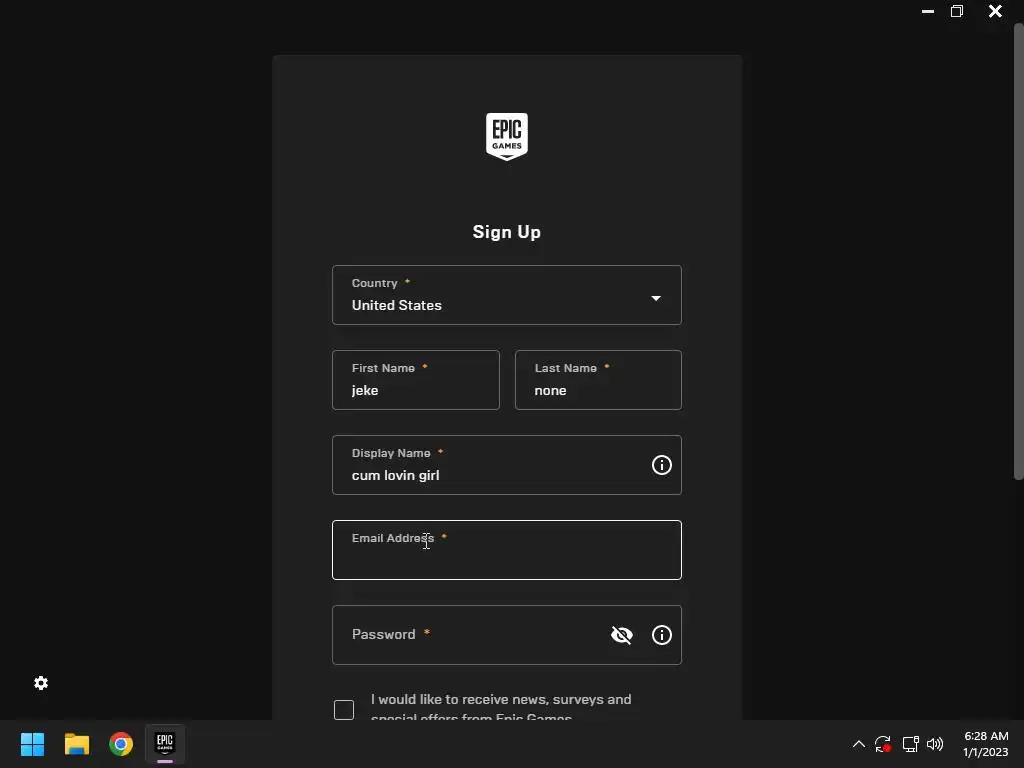Open the clock showing 6:28 AM
The image size is (1024, 768).
[x=985, y=744]
